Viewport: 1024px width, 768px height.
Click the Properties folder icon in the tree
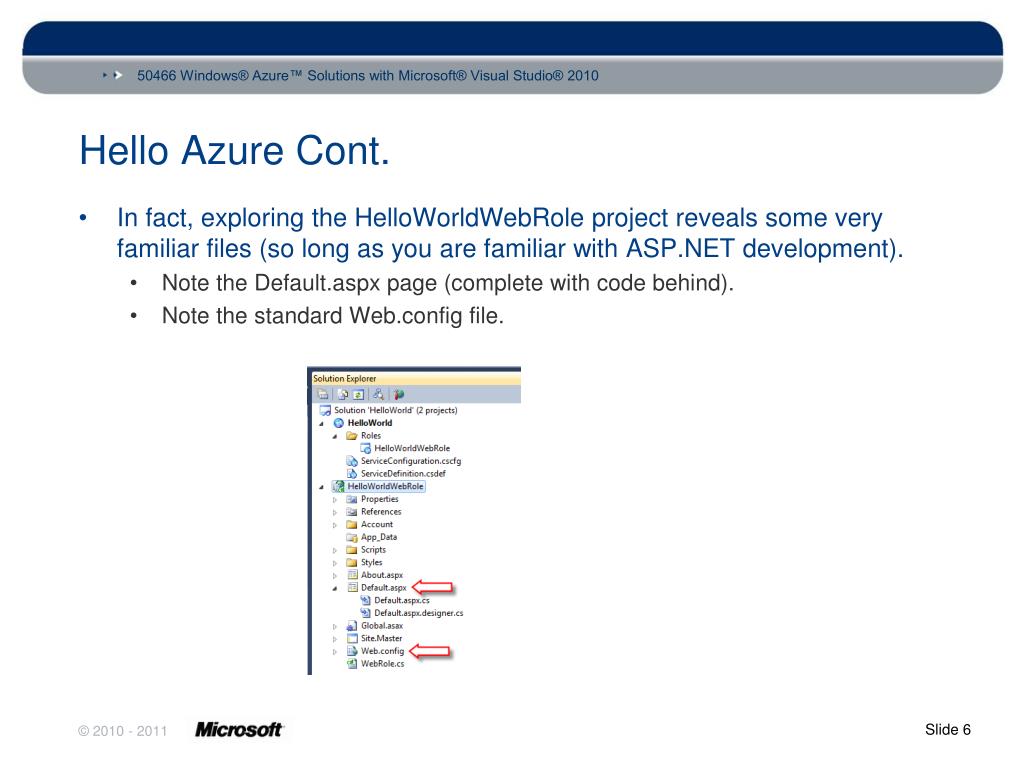[x=351, y=499]
